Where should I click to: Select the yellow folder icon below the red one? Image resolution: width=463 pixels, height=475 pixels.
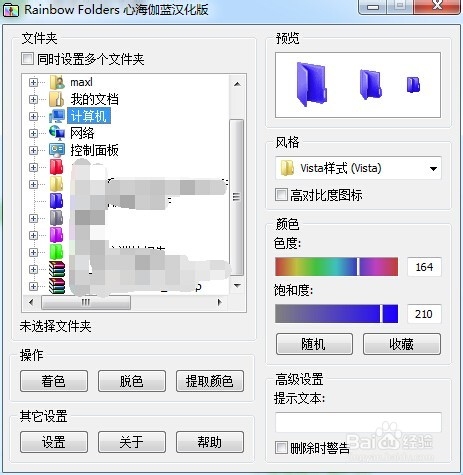(x=56, y=184)
